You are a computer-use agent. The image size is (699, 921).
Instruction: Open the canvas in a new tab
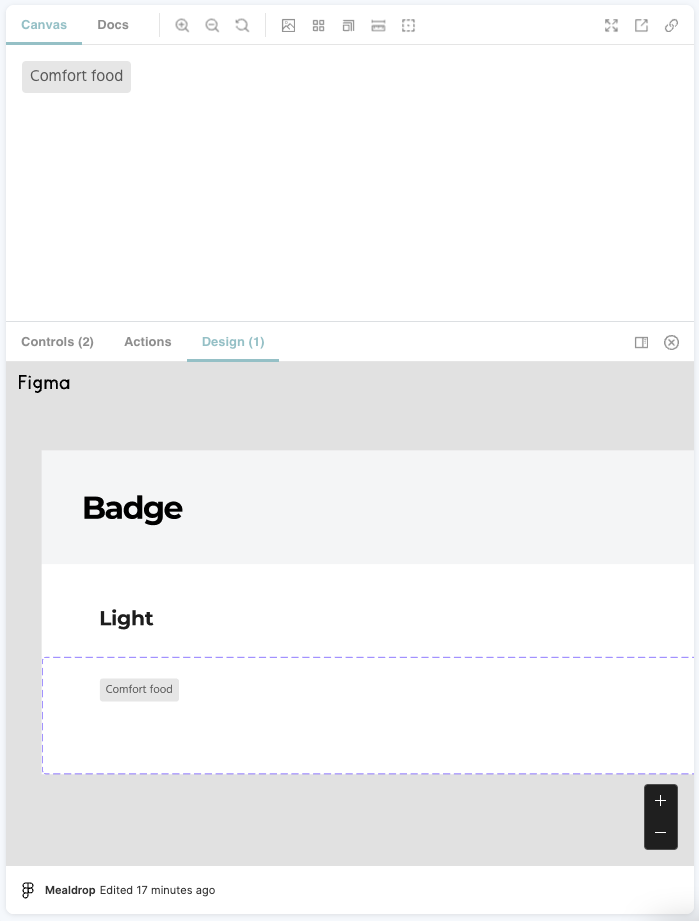641,25
